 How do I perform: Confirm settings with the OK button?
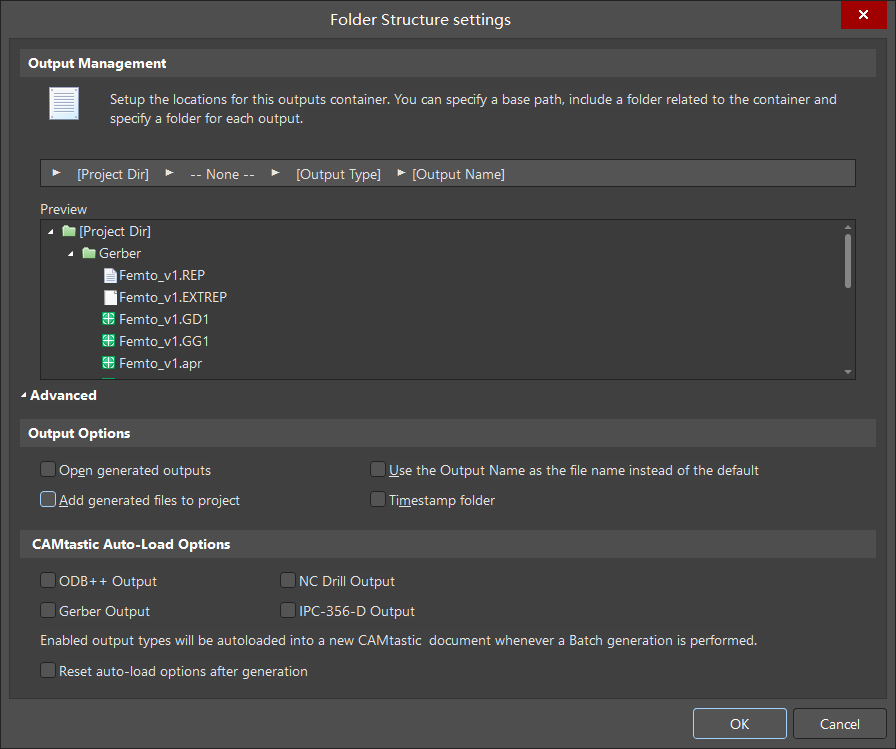coord(739,724)
